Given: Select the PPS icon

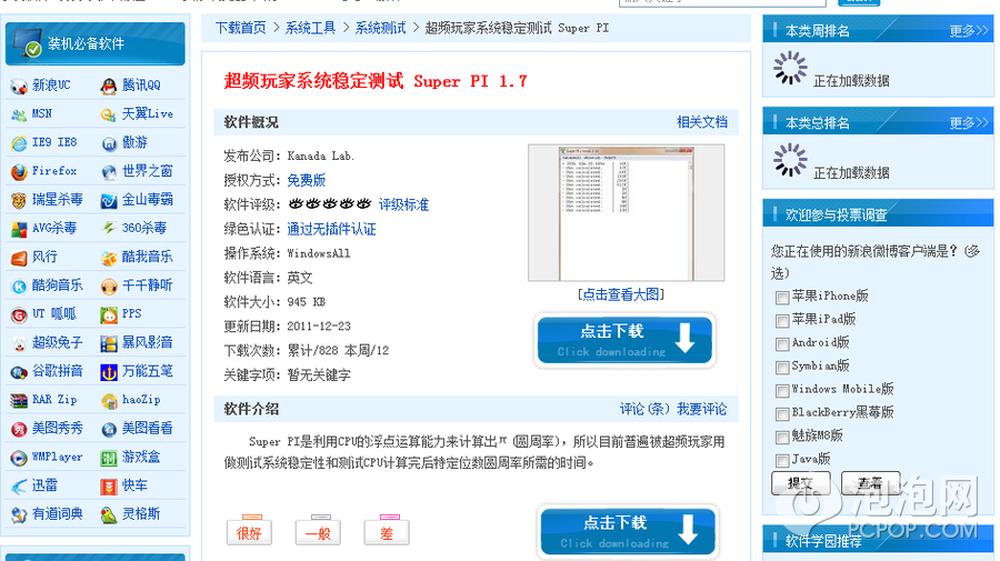Looking at the screenshot, I should [109, 315].
